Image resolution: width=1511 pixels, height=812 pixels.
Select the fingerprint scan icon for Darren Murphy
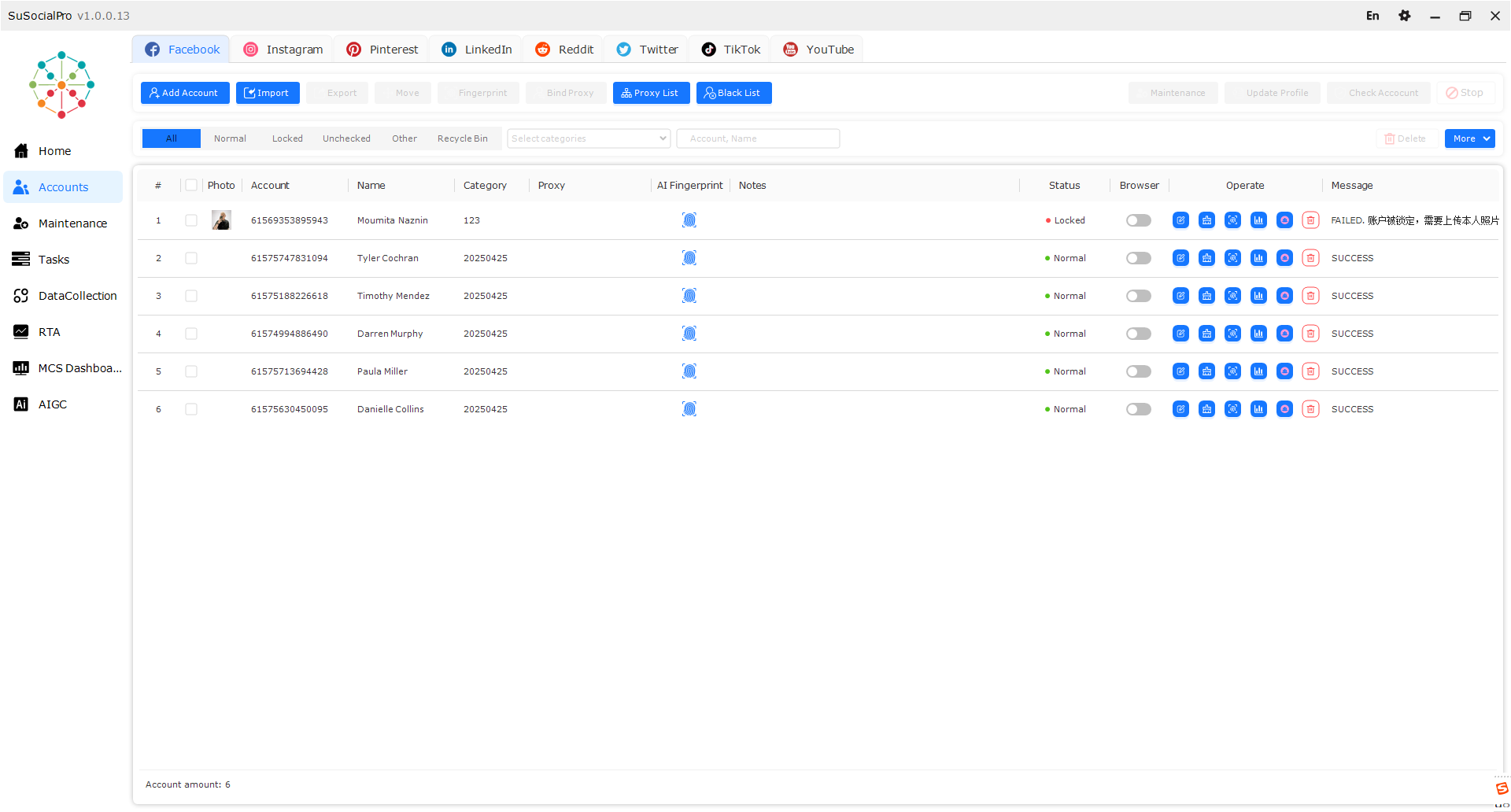[x=1232, y=334]
